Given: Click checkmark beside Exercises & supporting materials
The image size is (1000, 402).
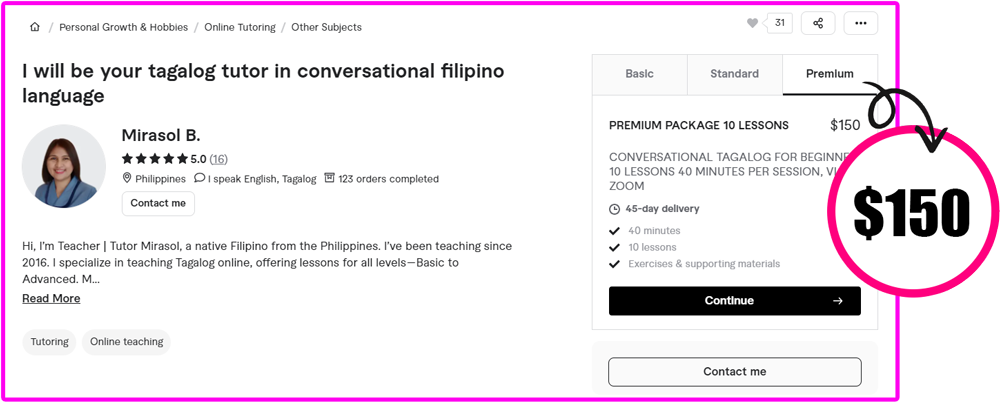Looking at the screenshot, I should (x=615, y=264).
